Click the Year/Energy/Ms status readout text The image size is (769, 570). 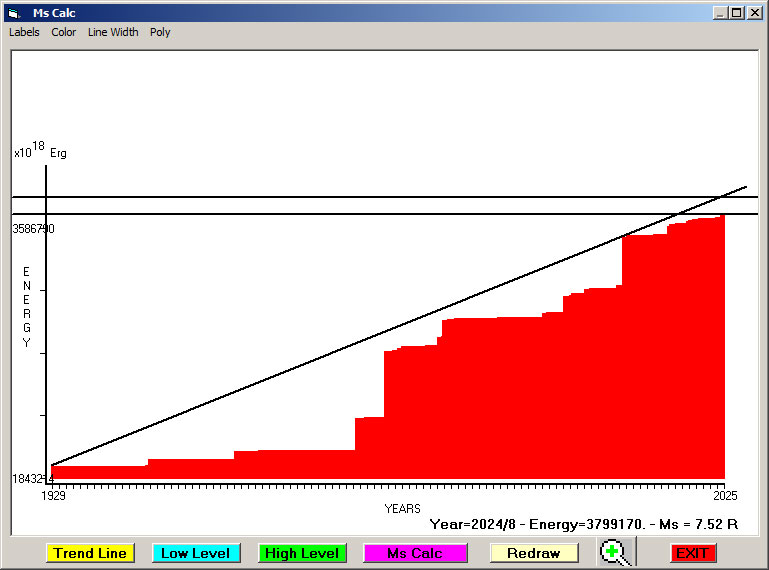click(x=583, y=523)
